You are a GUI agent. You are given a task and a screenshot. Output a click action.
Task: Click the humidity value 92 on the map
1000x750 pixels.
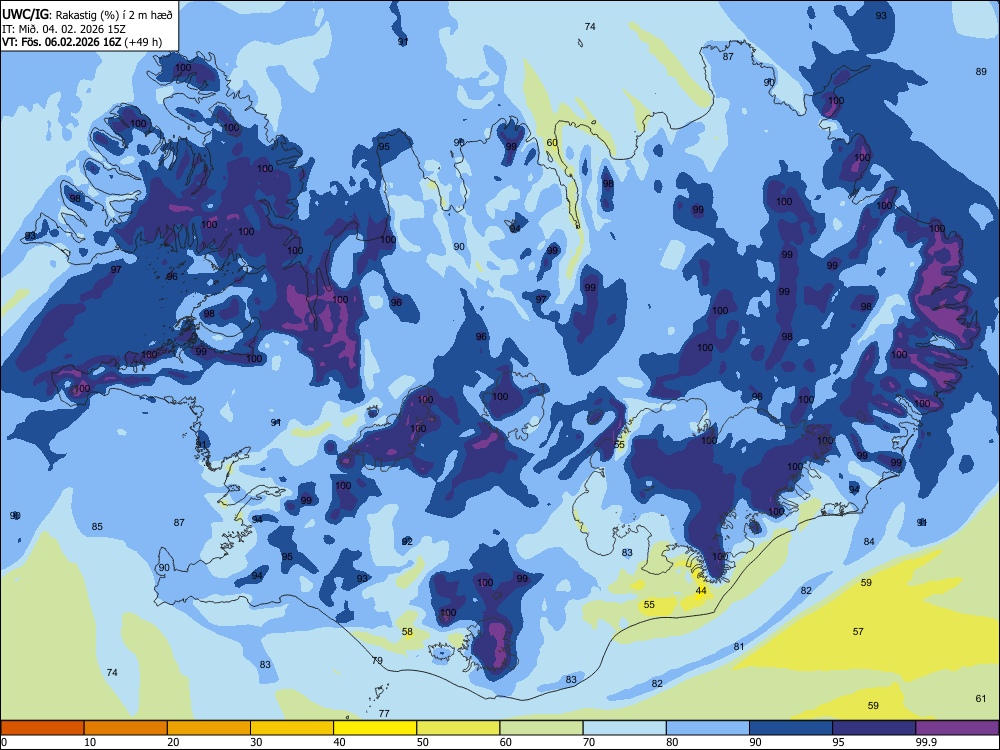(x=407, y=541)
